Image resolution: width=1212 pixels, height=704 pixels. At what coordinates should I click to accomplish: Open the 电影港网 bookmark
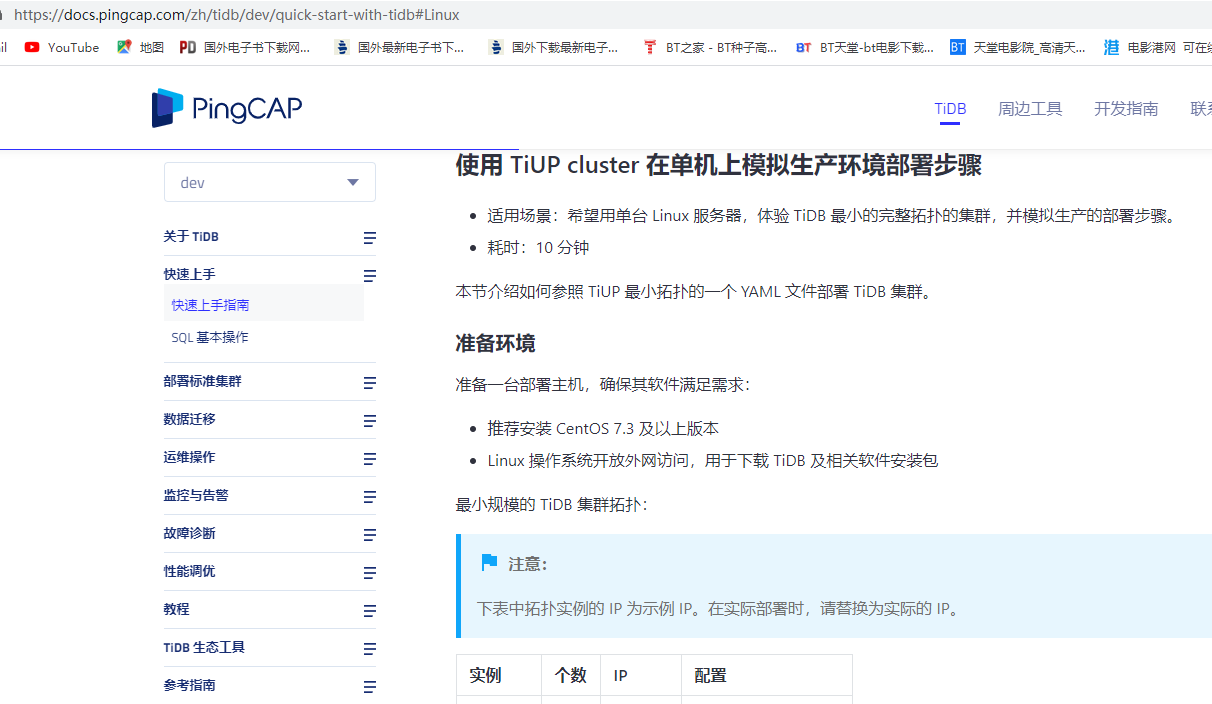coord(1157,47)
